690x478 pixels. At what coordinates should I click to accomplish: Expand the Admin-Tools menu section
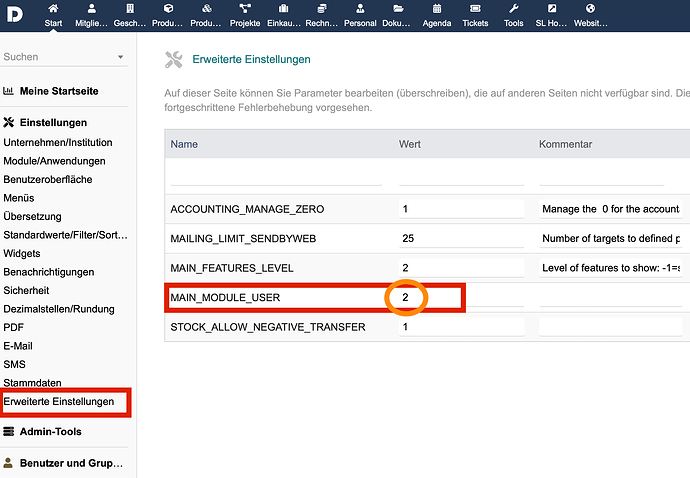[x=51, y=431]
